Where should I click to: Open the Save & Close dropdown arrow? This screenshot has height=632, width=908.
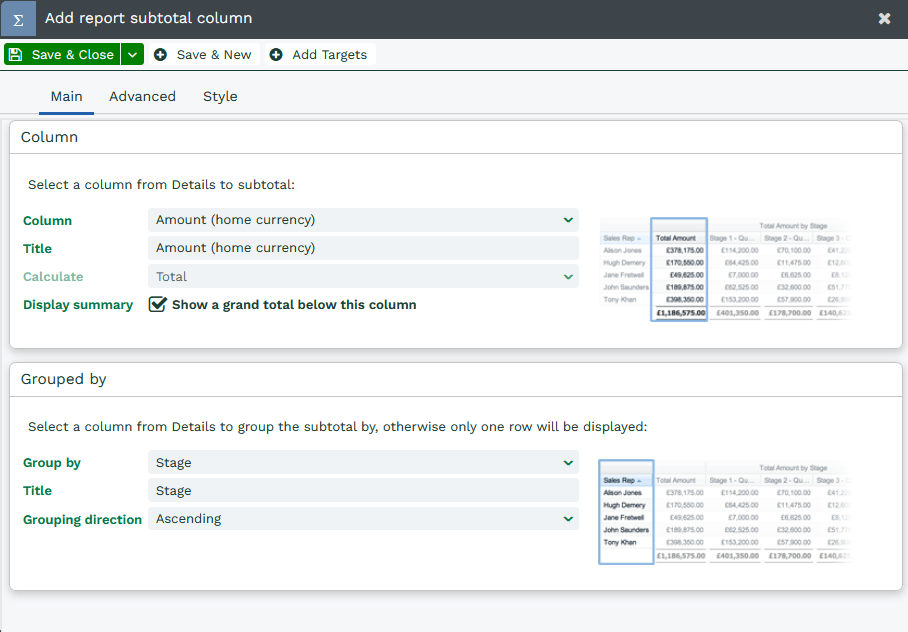[132, 55]
